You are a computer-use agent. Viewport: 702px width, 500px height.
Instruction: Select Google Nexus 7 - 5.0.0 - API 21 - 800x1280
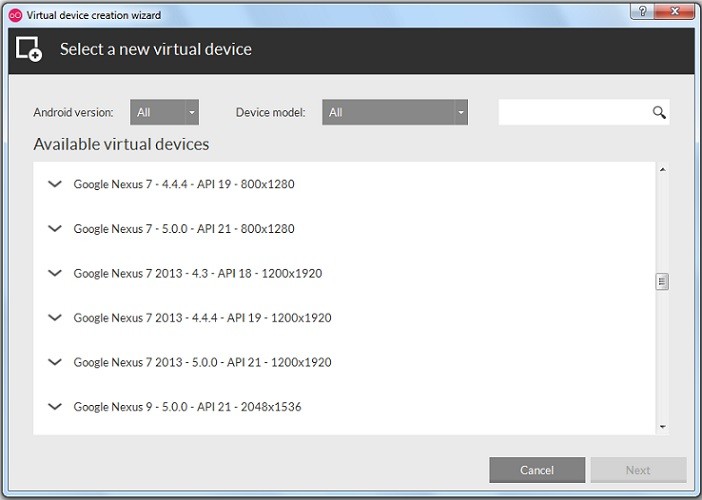click(x=184, y=229)
